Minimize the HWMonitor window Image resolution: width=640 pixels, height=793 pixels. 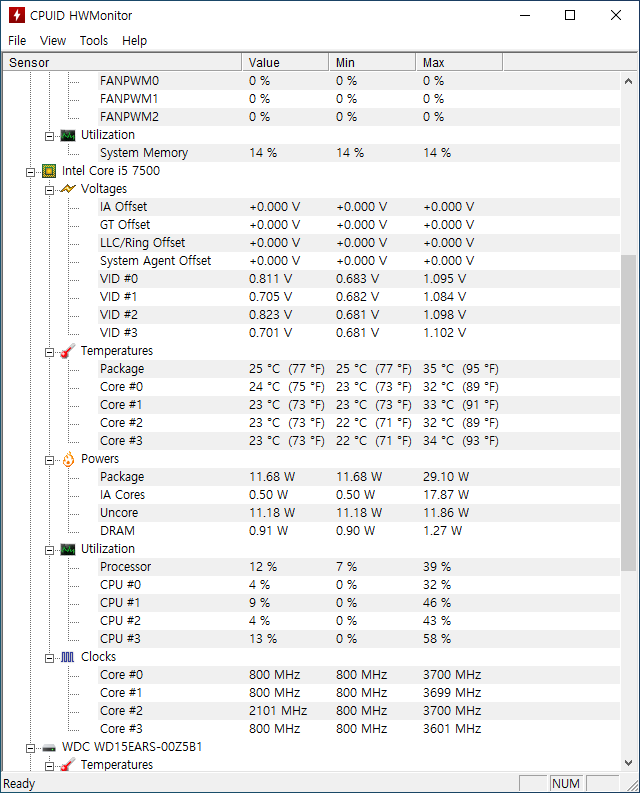[x=525, y=15]
